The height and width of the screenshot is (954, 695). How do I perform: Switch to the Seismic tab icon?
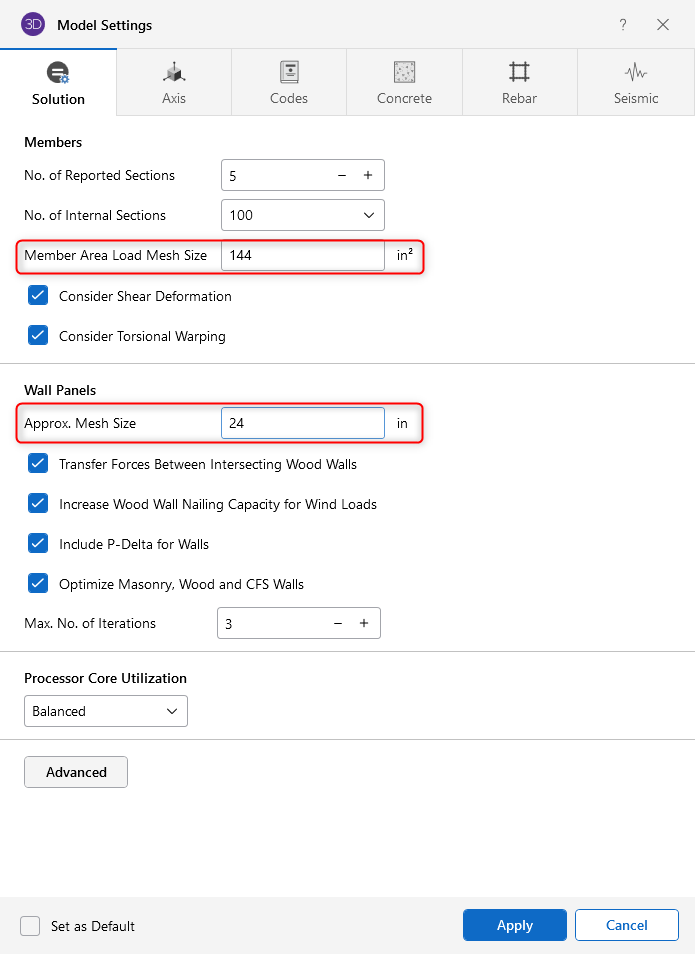point(635,73)
